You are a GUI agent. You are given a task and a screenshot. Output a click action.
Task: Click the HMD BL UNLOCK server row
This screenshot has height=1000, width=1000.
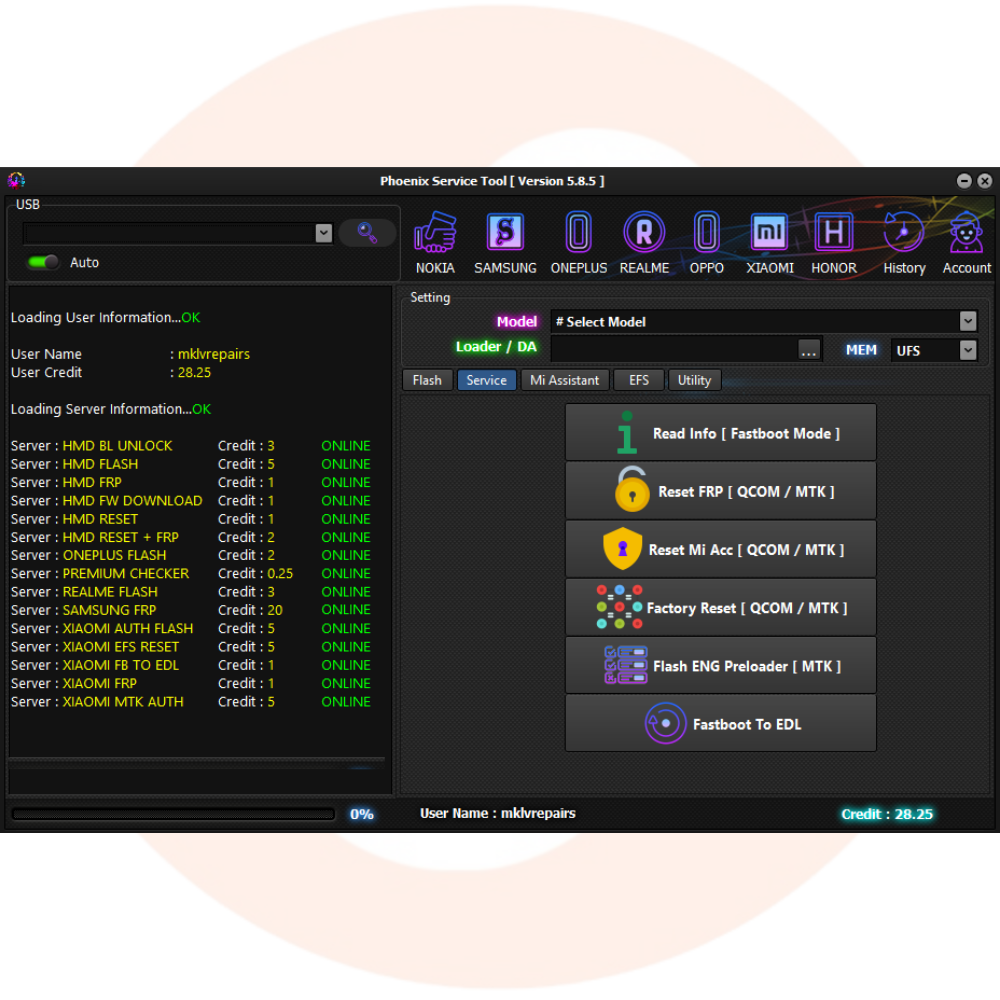tap(191, 446)
